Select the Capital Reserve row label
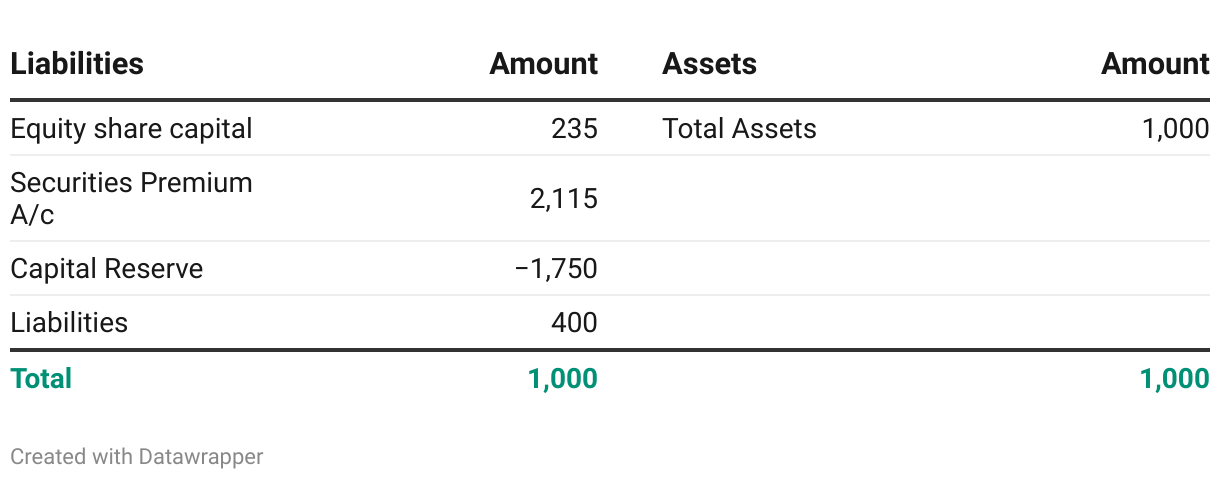Viewport: 1220px width, 480px height. (x=107, y=269)
